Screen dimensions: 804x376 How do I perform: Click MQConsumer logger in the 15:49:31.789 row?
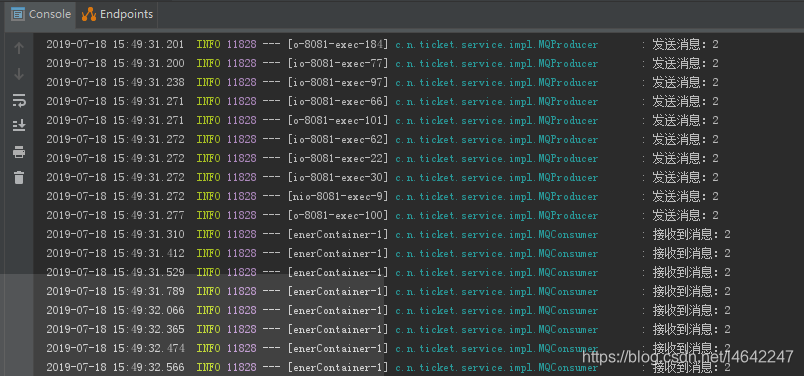click(497, 291)
